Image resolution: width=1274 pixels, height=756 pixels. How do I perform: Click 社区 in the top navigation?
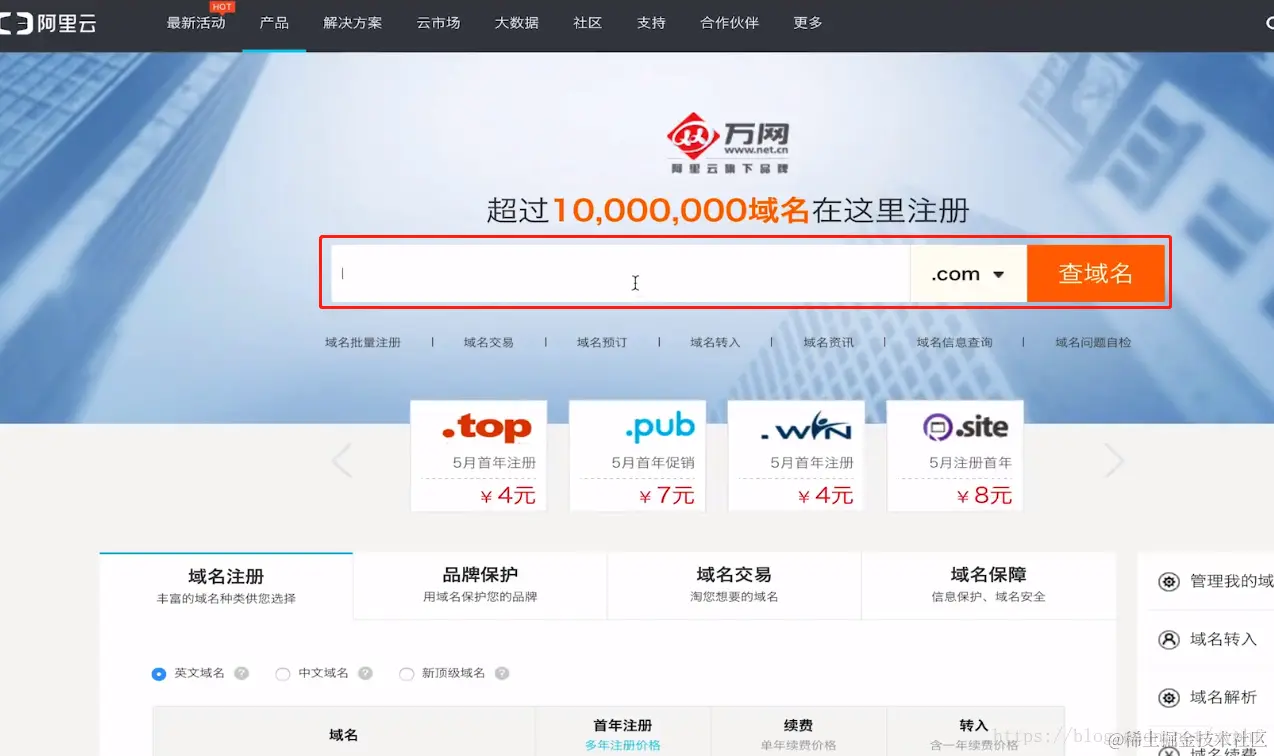point(588,23)
